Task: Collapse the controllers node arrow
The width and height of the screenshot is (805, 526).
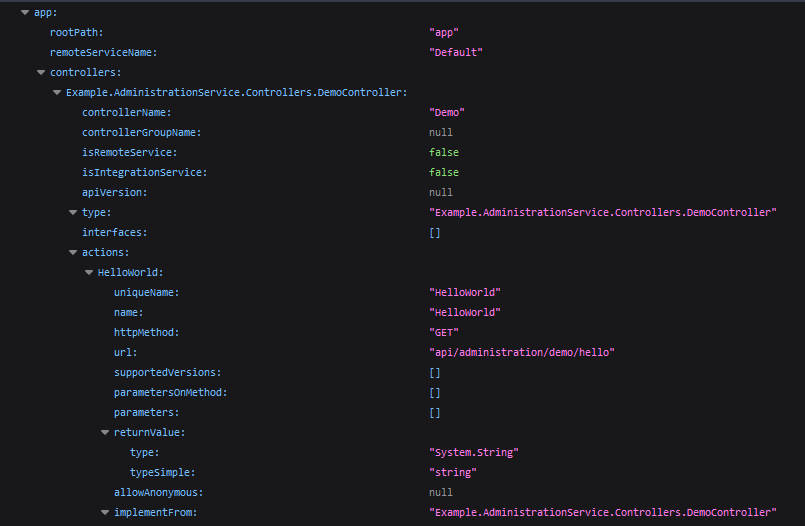Action: (x=41, y=73)
